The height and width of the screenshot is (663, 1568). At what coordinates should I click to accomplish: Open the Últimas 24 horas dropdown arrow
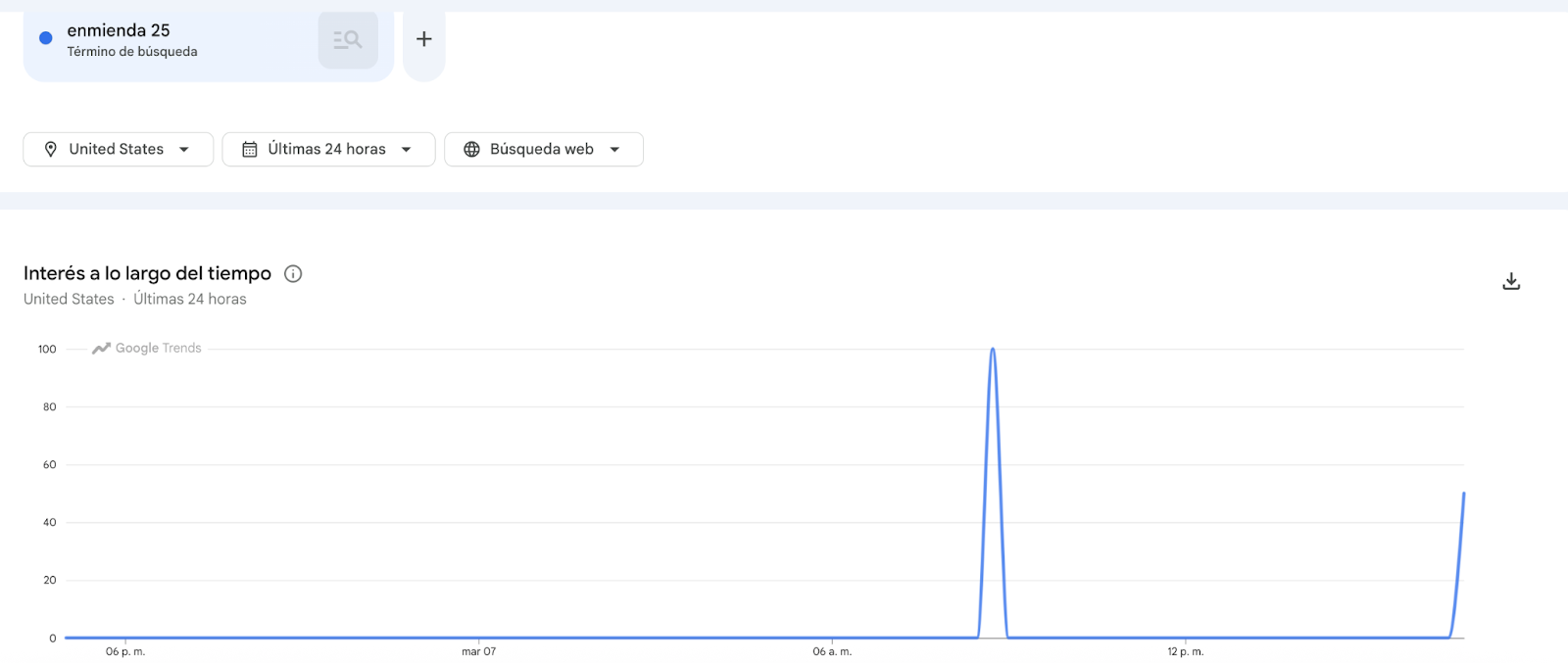click(407, 150)
